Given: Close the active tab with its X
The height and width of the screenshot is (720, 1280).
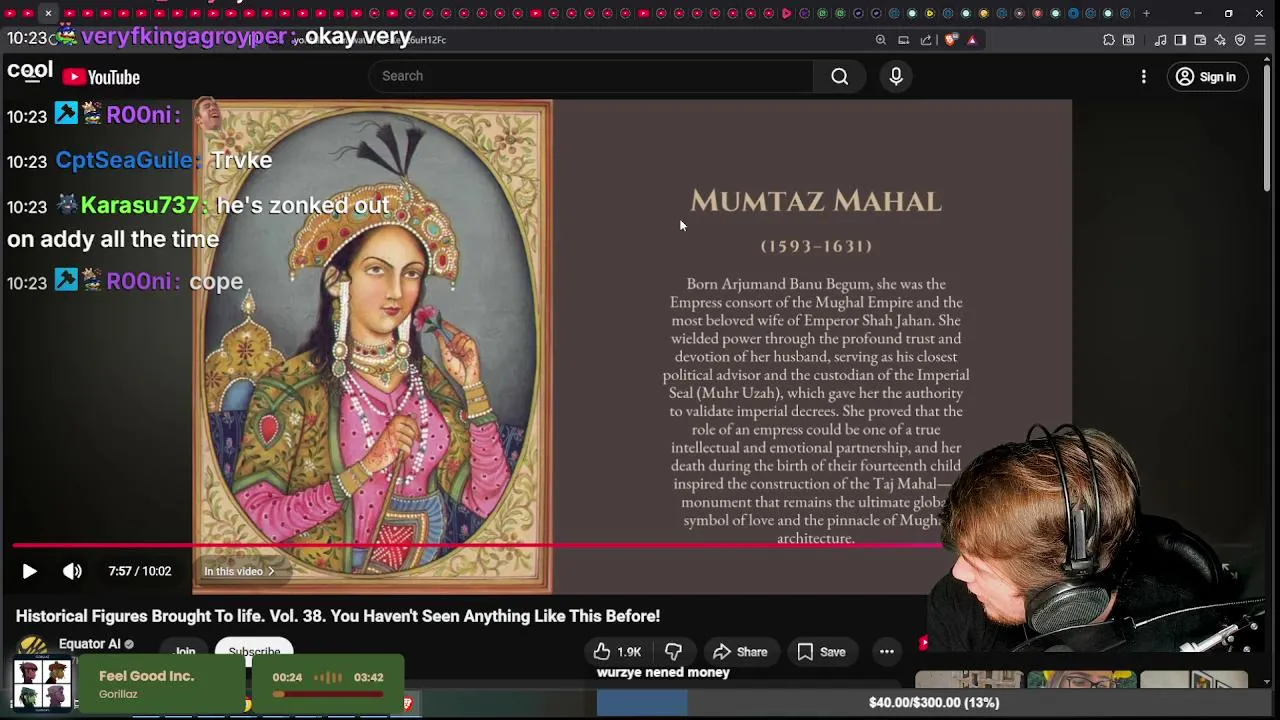Looking at the screenshot, I should point(48,13).
